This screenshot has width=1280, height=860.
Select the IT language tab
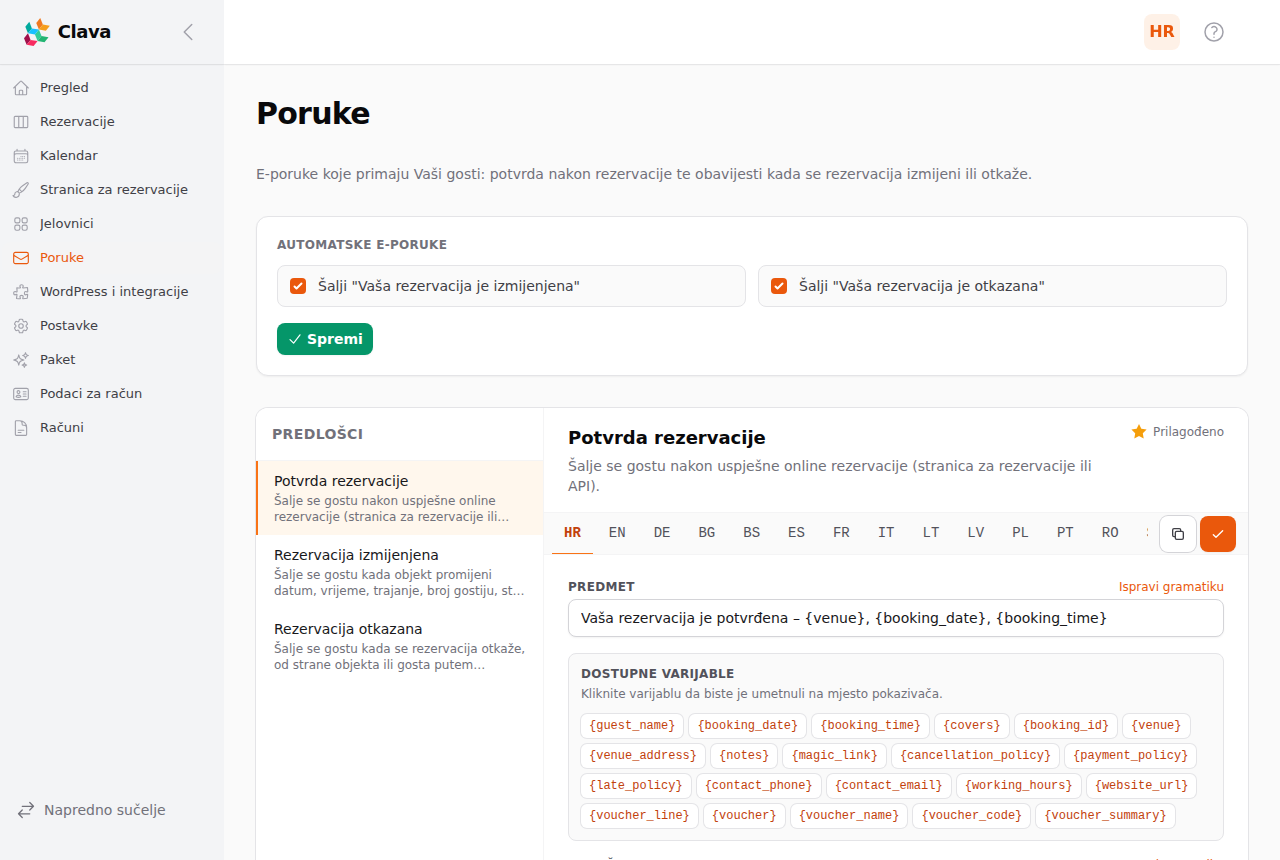tap(886, 533)
